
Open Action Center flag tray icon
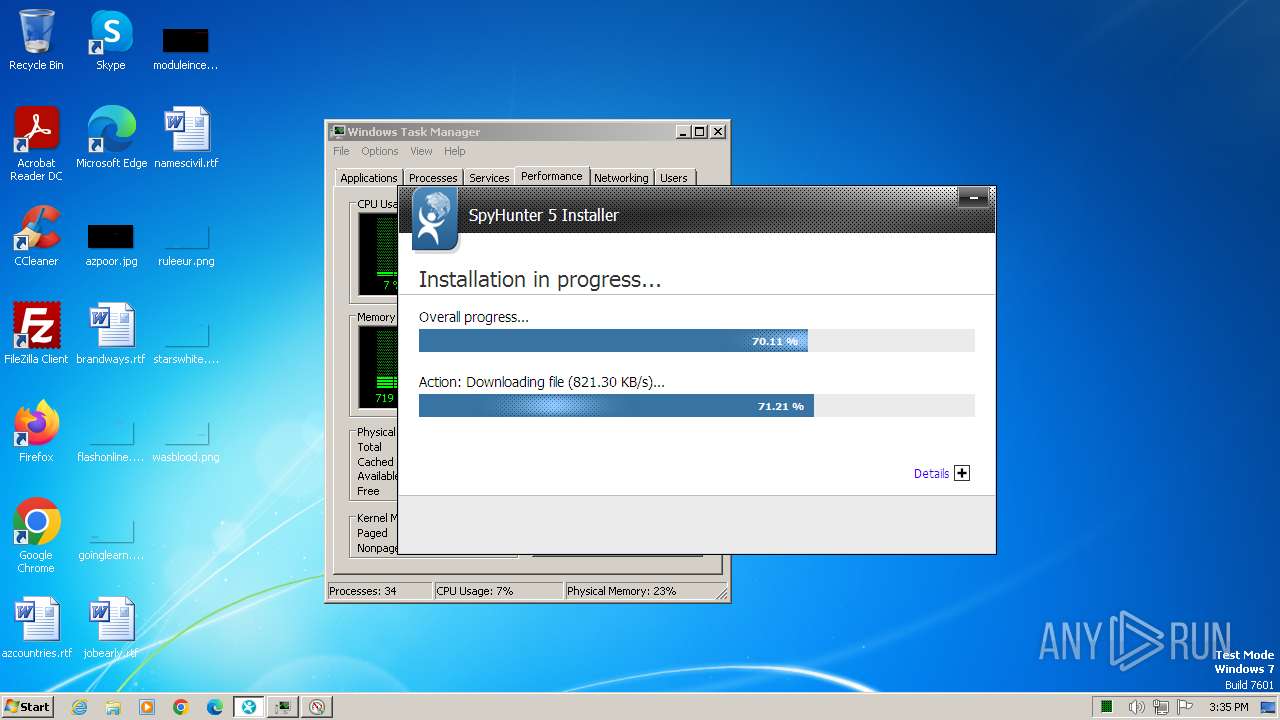coord(1185,707)
